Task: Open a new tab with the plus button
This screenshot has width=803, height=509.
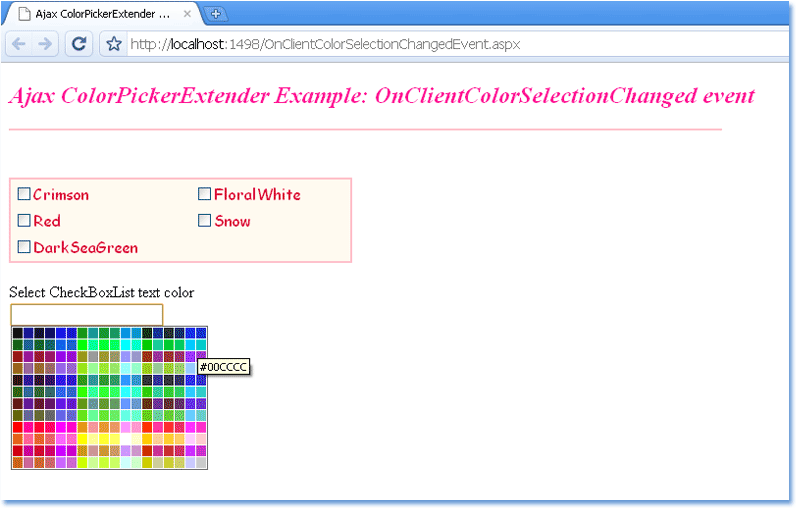Action: pyautogui.click(x=216, y=14)
